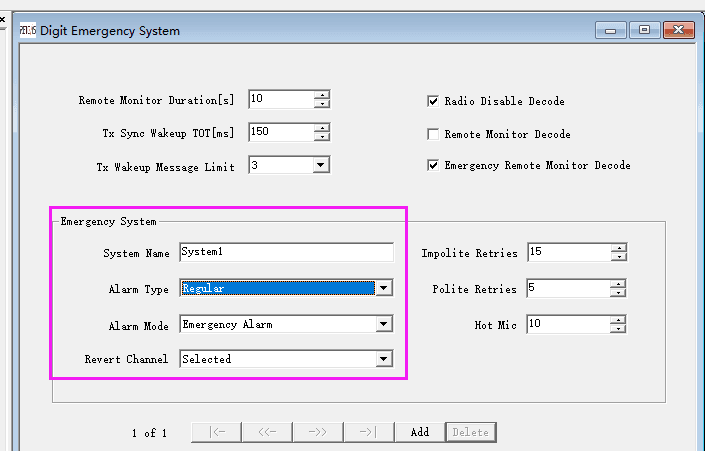The height and width of the screenshot is (451, 705).
Task: Open the Revert Channel dropdown
Action: (382, 359)
